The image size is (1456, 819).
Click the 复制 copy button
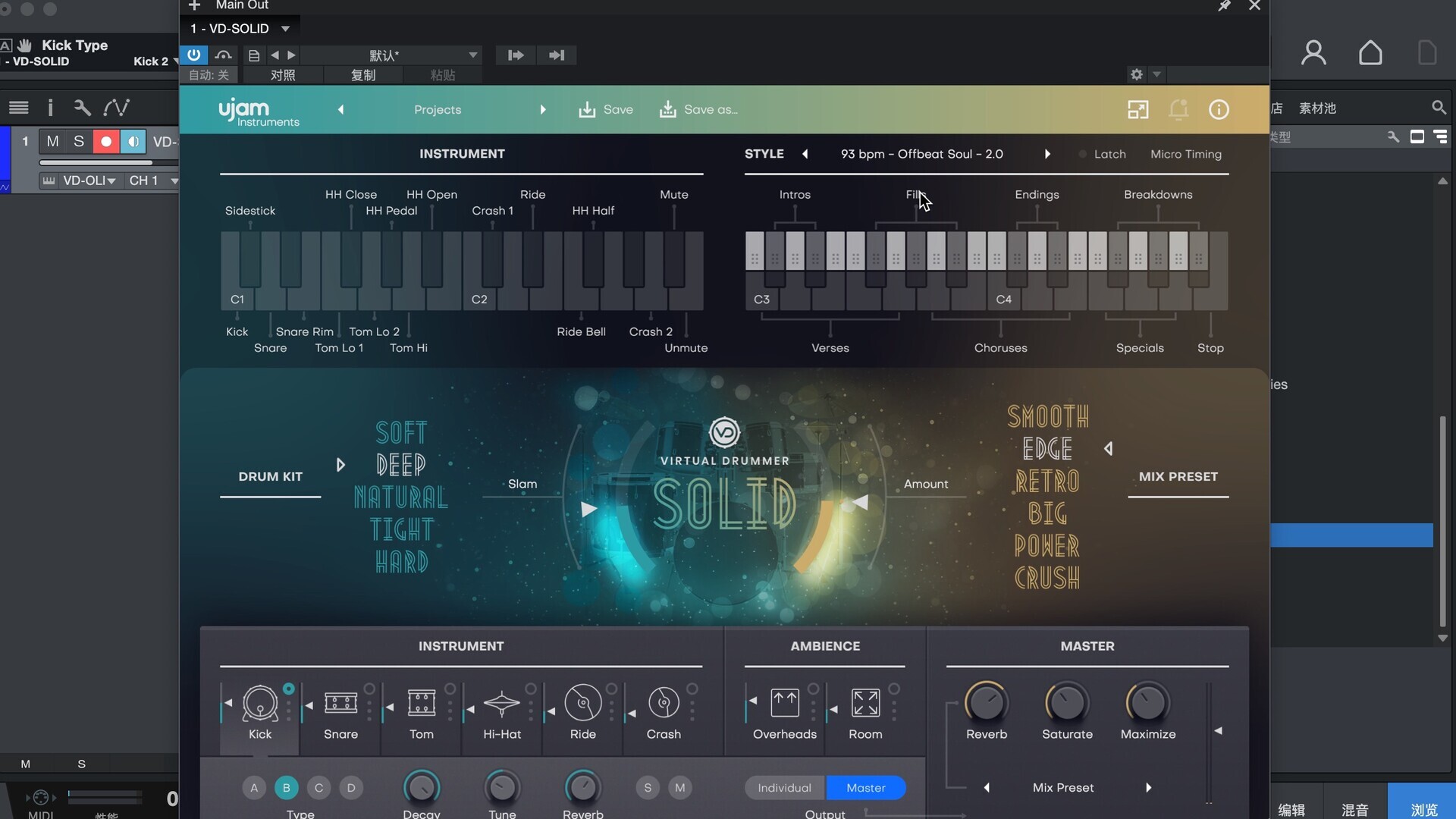[x=363, y=75]
